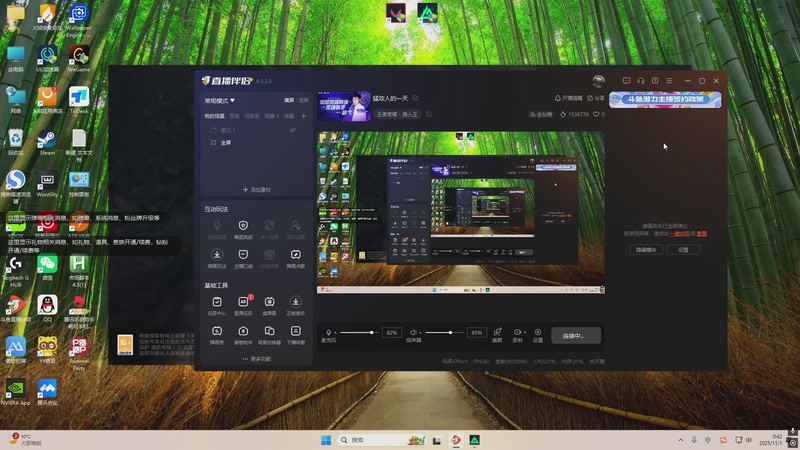800x450 pixels.
Task: Open the 常规模式 mode dropdown
Action: (x=219, y=101)
